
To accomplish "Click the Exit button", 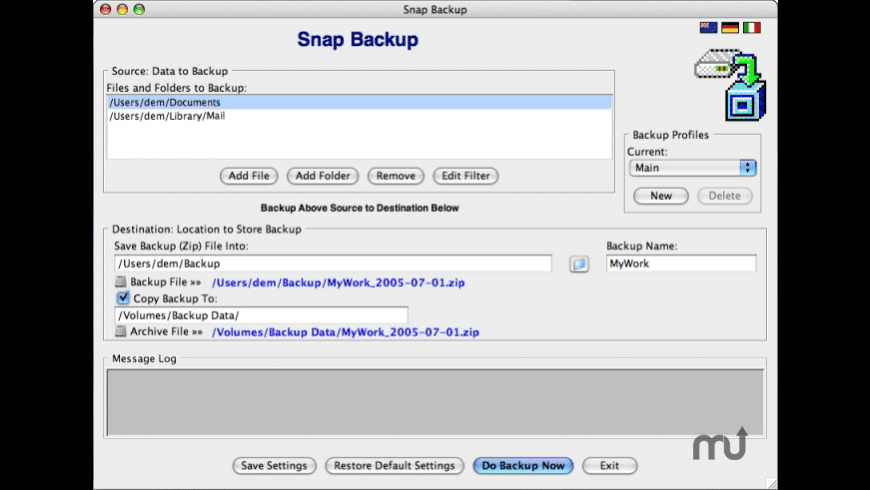I will pyautogui.click(x=609, y=466).
